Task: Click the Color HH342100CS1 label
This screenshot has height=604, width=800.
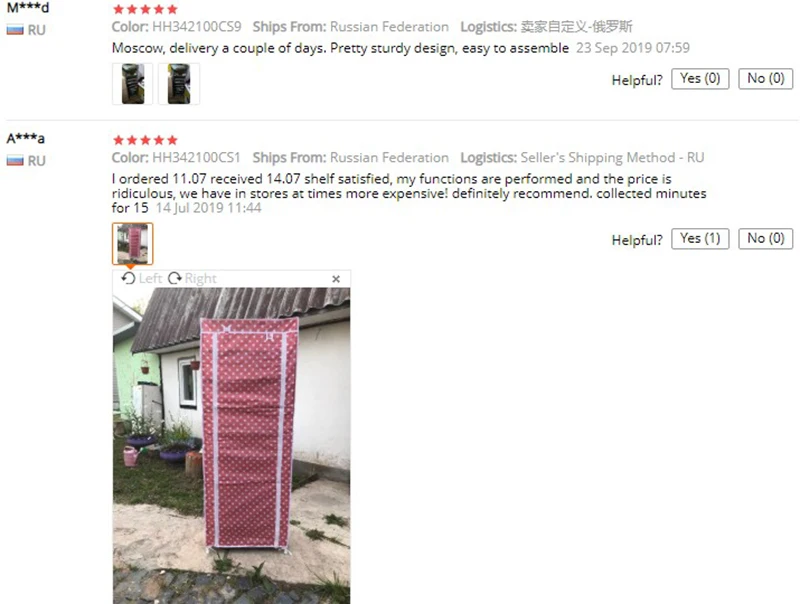Action: pyautogui.click(x=176, y=158)
